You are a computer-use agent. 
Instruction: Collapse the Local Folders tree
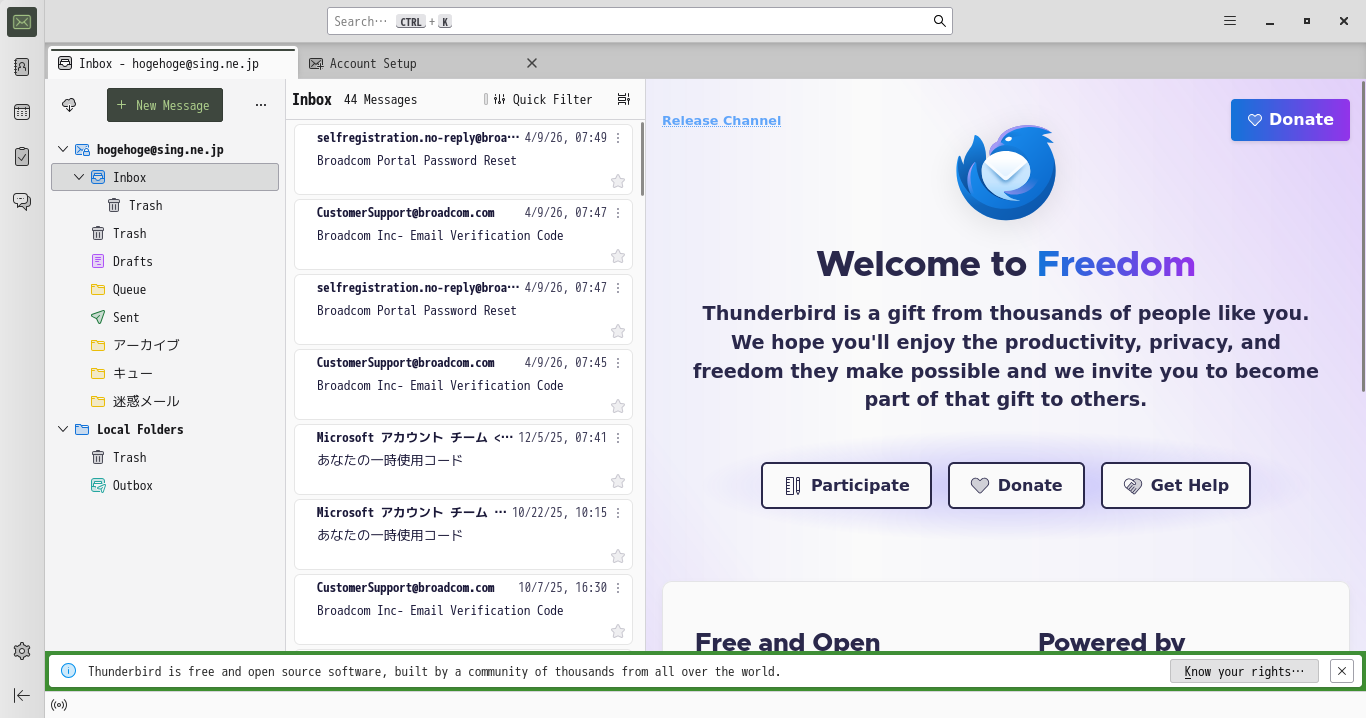coord(63,429)
